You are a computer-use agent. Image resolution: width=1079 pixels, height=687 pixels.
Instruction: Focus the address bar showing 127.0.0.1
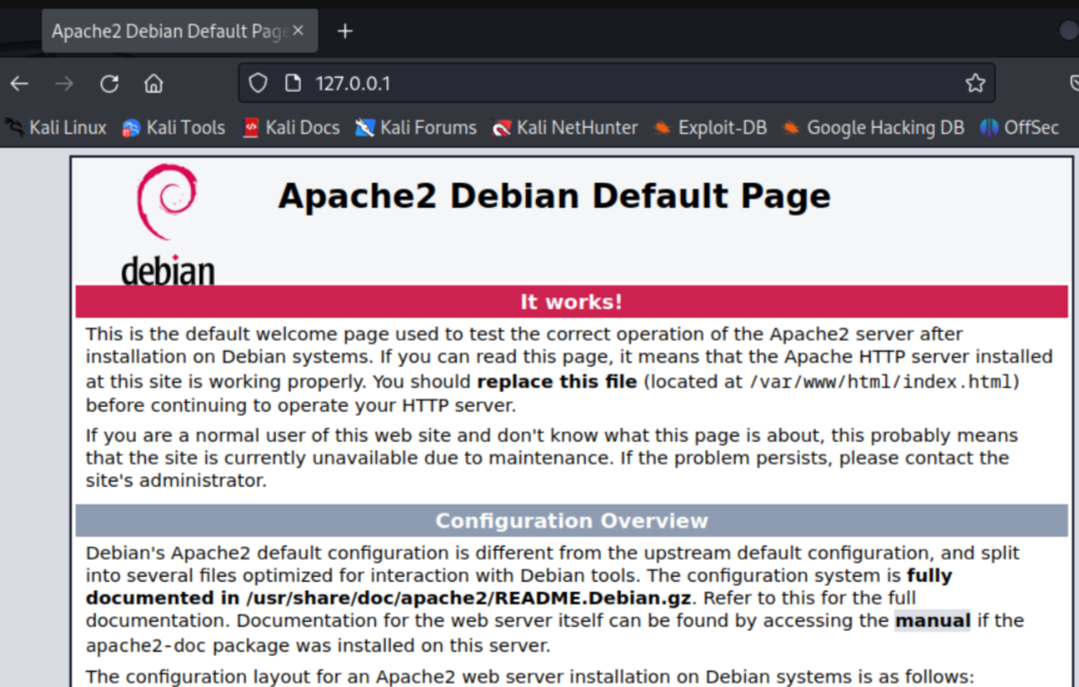coord(617,83)
